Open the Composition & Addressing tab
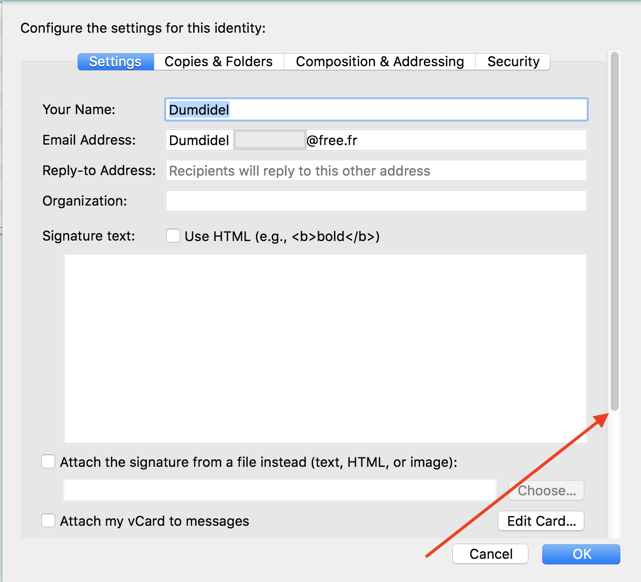Image resolution: width=641 pixels, height=582 pixels. 379,62
